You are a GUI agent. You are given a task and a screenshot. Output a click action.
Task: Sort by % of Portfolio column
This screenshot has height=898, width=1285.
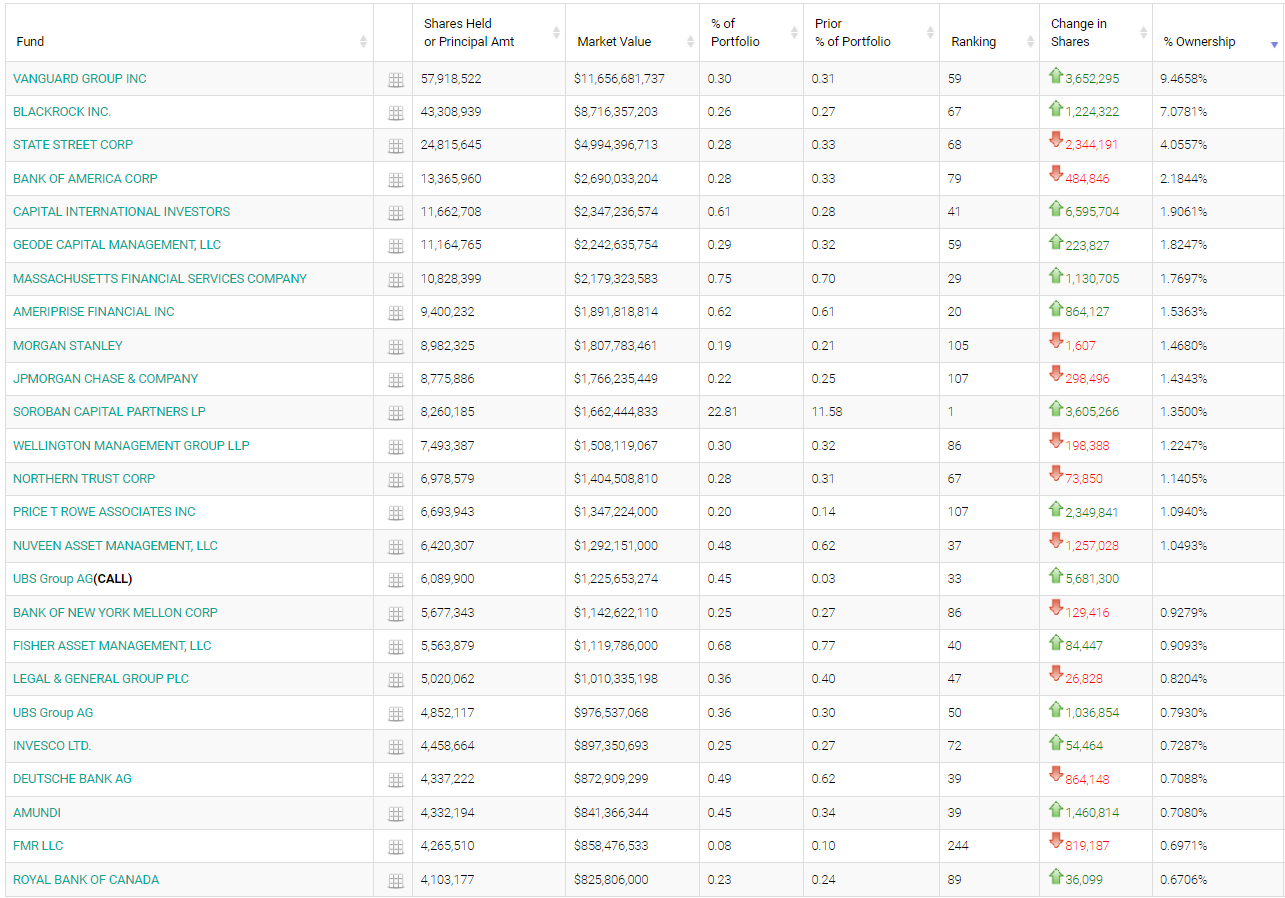click(795, 33)
